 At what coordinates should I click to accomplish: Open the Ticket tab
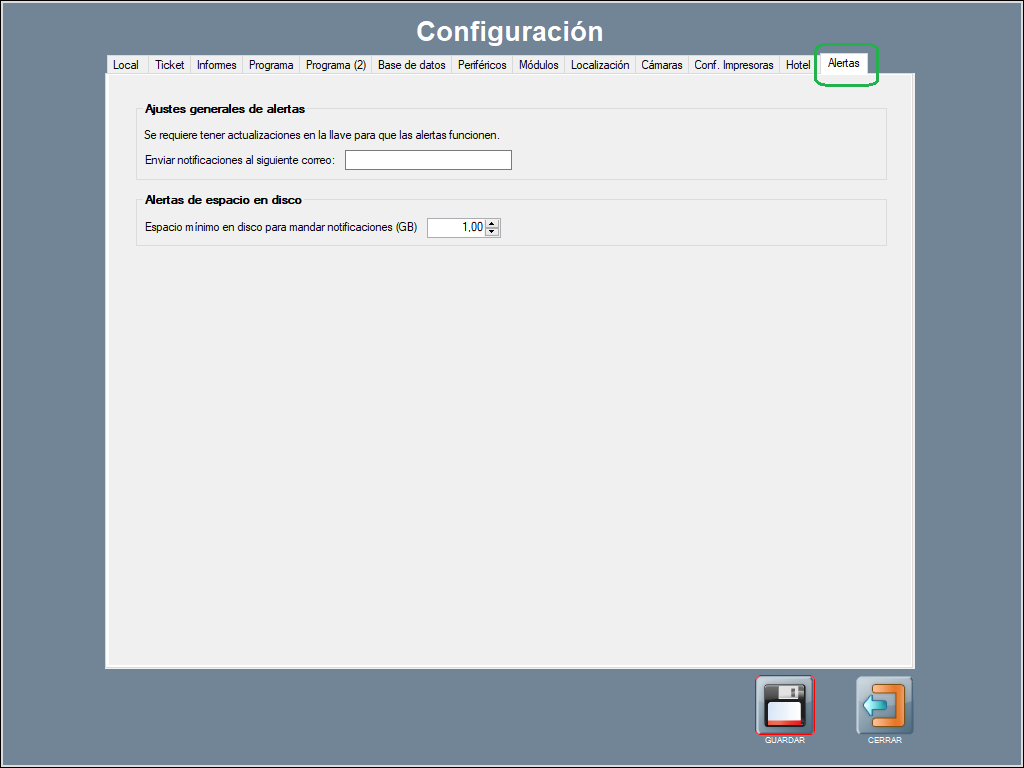click(x=170, y=65)
